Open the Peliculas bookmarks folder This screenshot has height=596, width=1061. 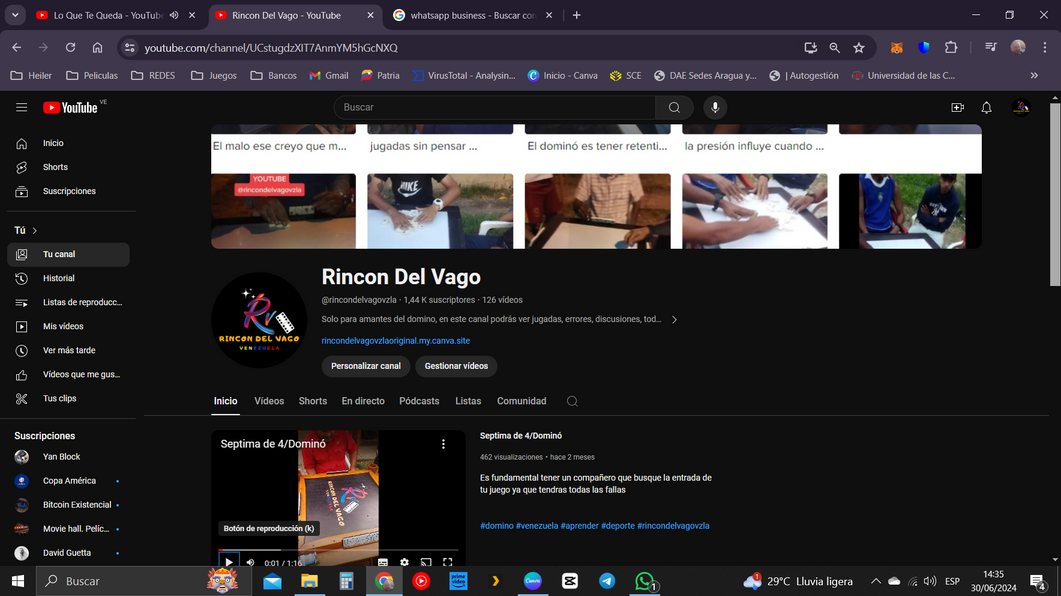(92, 76)
